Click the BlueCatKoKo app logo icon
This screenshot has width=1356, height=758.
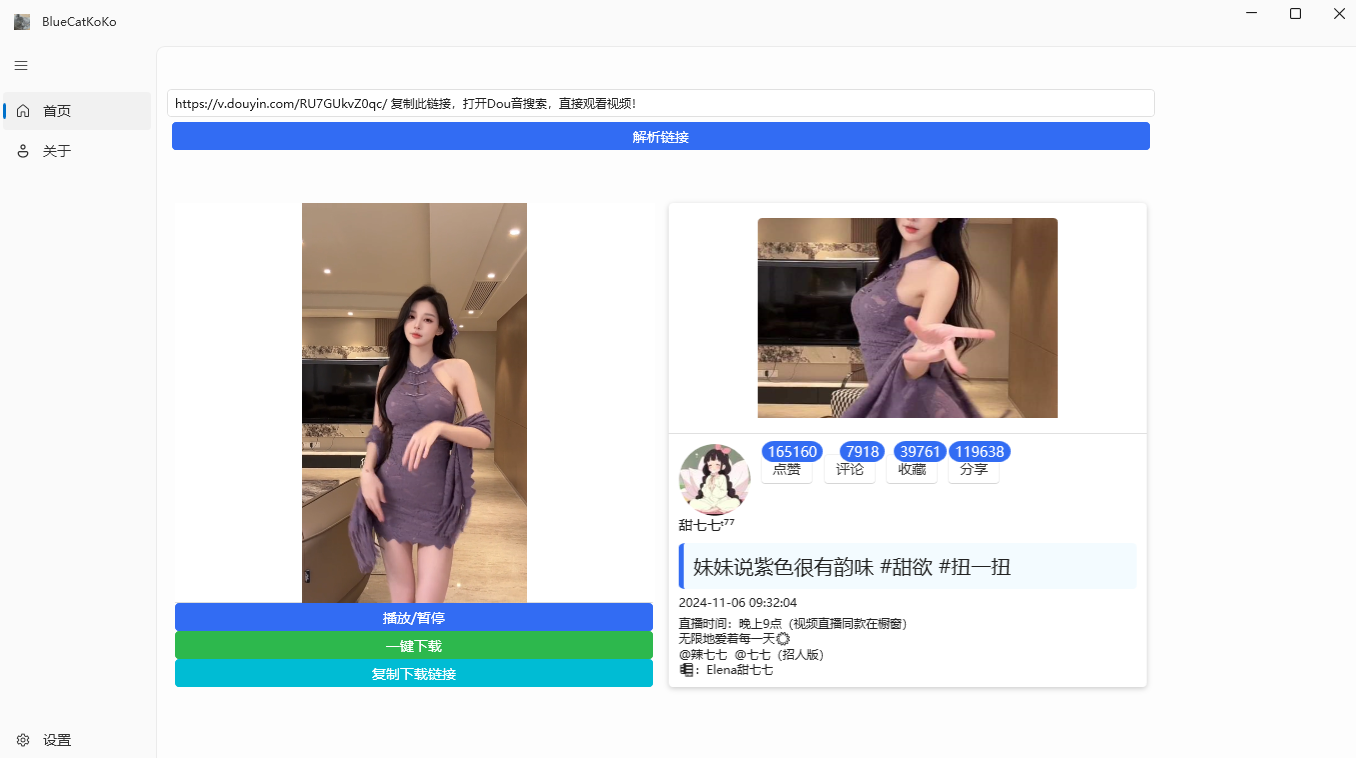click(21, 20)
